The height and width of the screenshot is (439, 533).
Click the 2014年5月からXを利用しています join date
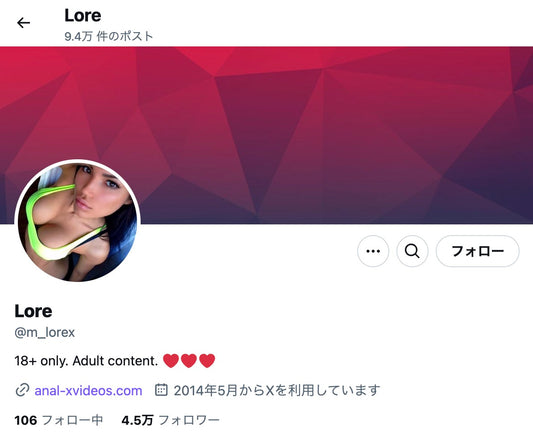pyautogui.click(x=277, y=390)
